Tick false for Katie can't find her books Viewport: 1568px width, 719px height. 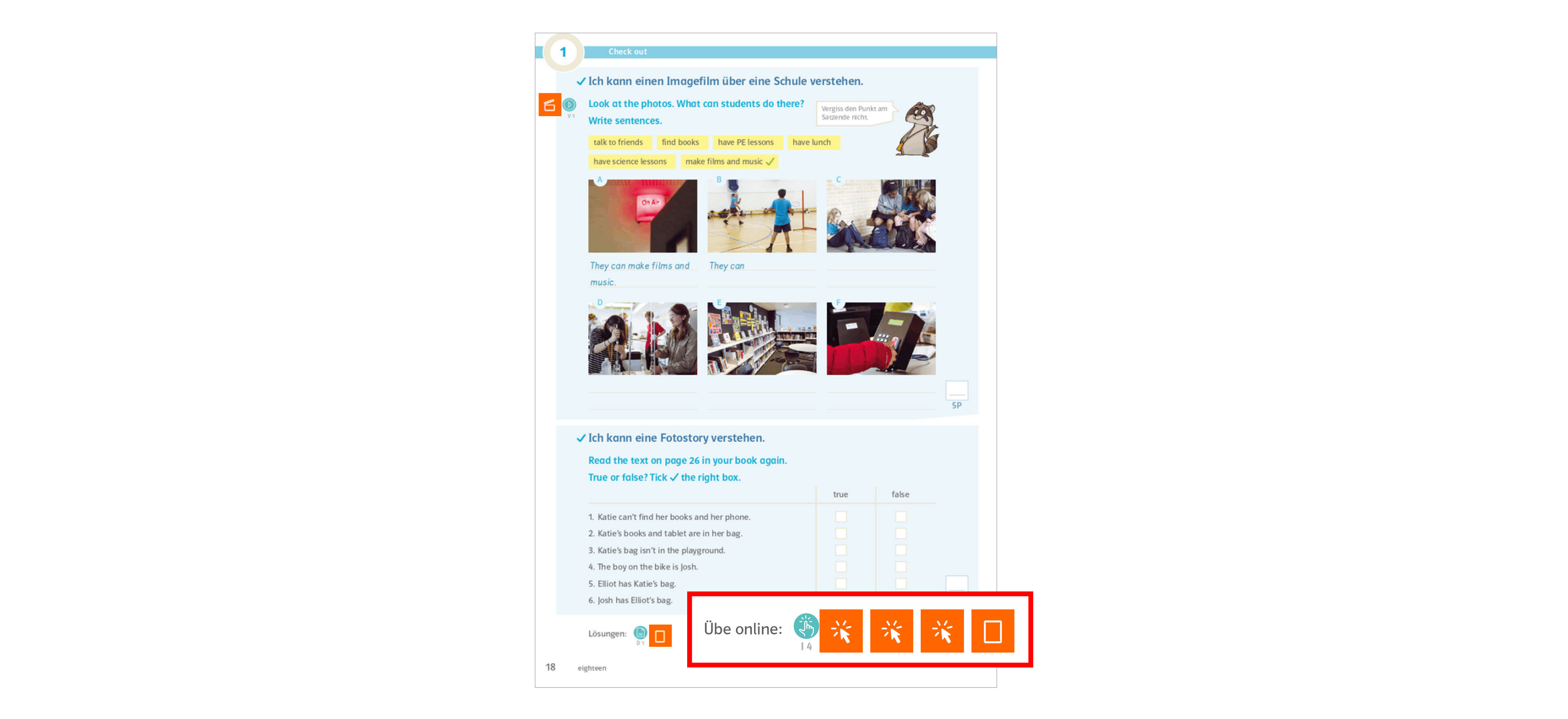tap(901, 517)
